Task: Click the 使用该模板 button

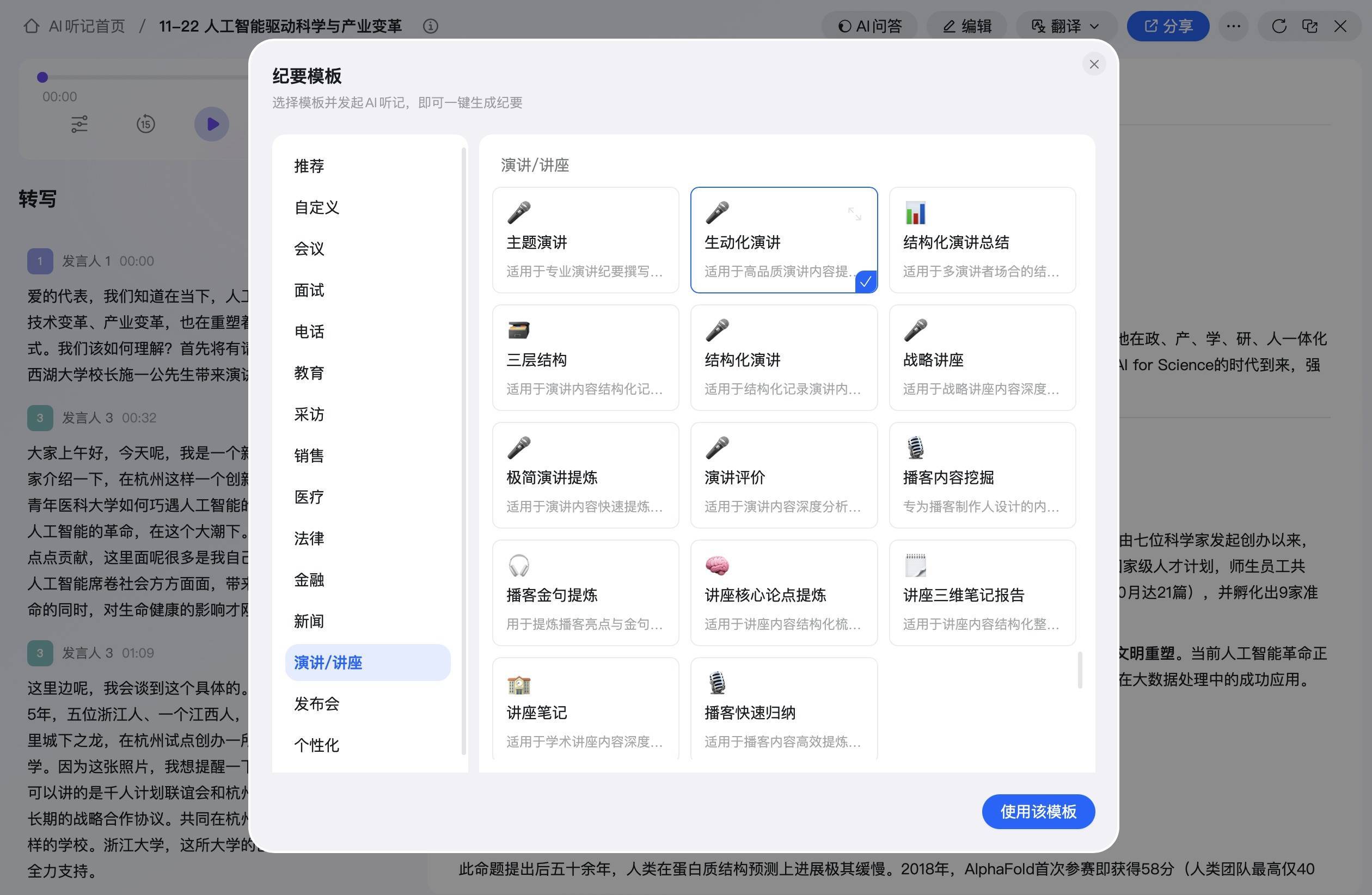Action: pyautogui.click(x=1038, y=812)
